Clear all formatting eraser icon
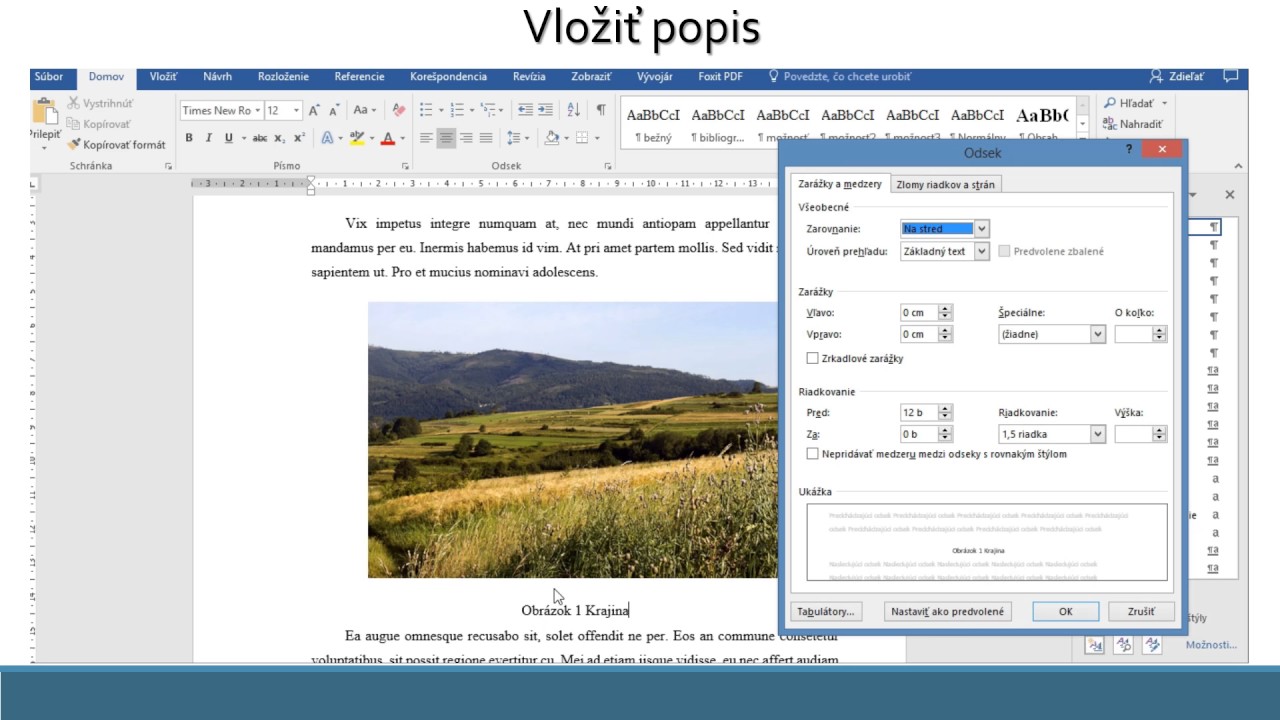The image size is (1280, 720). (399, 110)
